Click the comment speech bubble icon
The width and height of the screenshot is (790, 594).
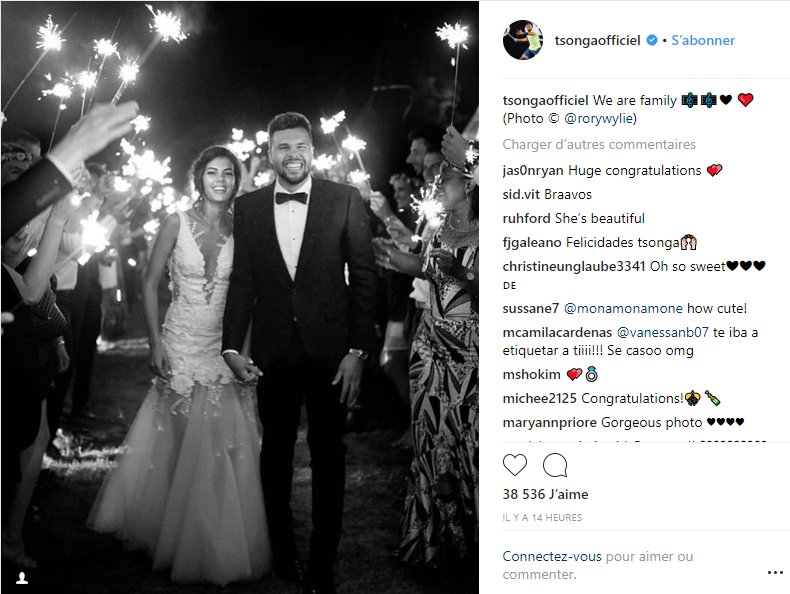click(555, 465)
